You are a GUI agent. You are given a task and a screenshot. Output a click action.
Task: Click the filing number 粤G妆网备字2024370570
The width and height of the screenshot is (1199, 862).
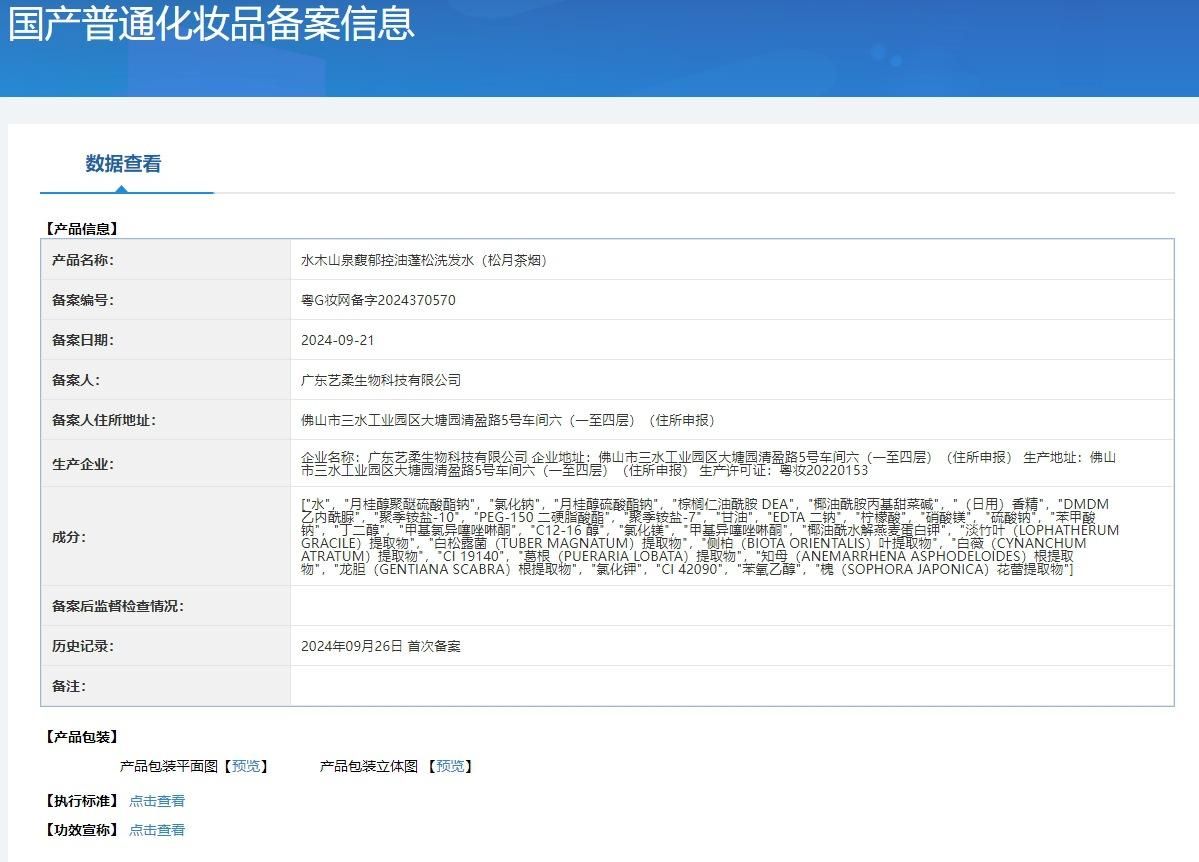[378, 300]
